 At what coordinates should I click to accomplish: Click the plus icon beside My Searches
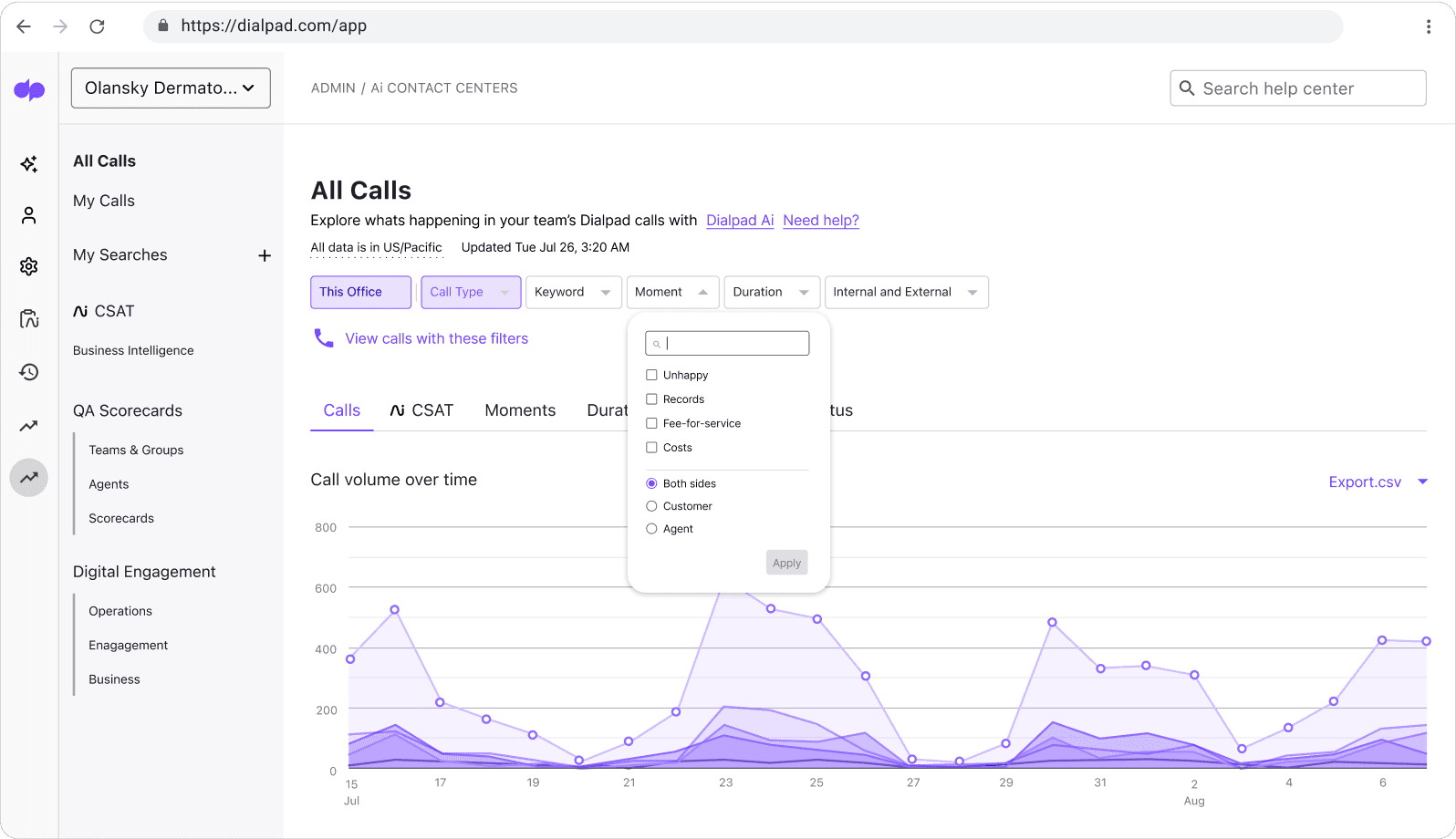[x=265, y=255]
